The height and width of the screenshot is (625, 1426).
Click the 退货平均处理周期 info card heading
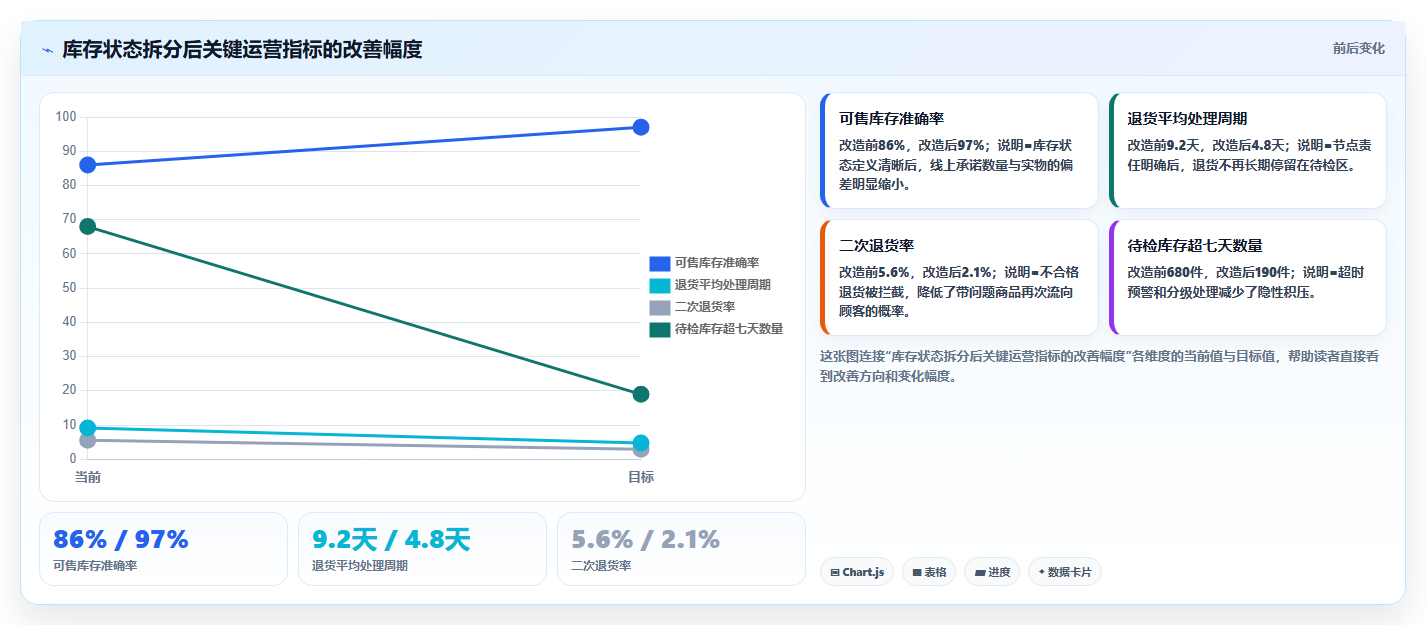click(1187, 118)
